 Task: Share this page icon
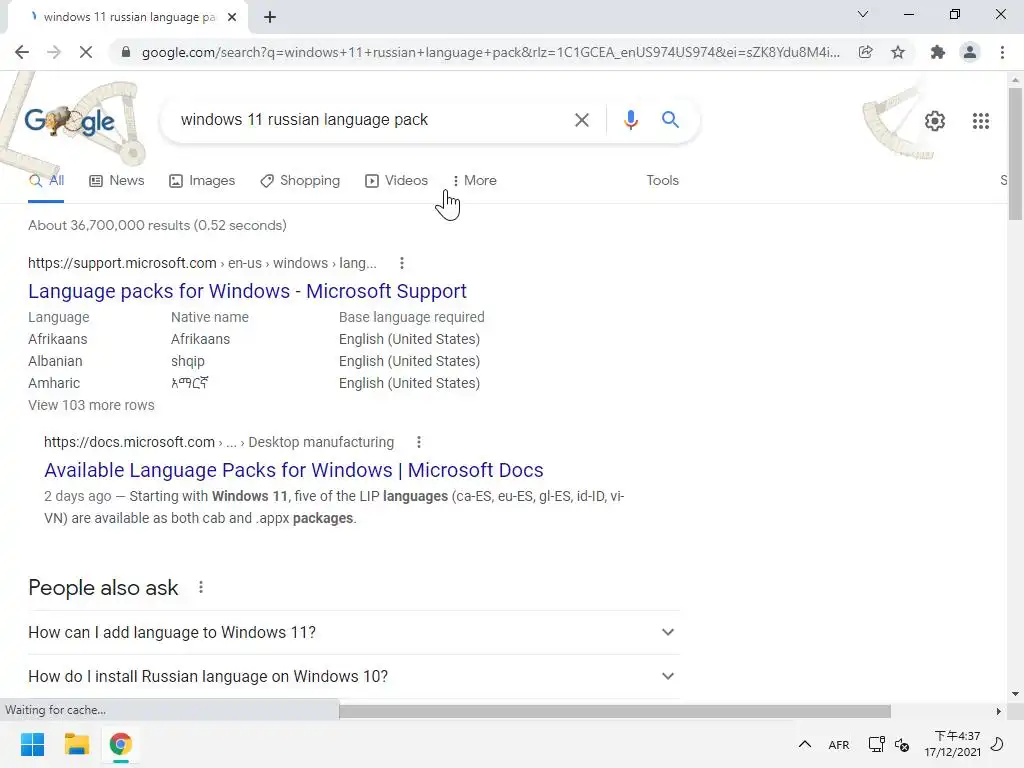click(865, 52)
